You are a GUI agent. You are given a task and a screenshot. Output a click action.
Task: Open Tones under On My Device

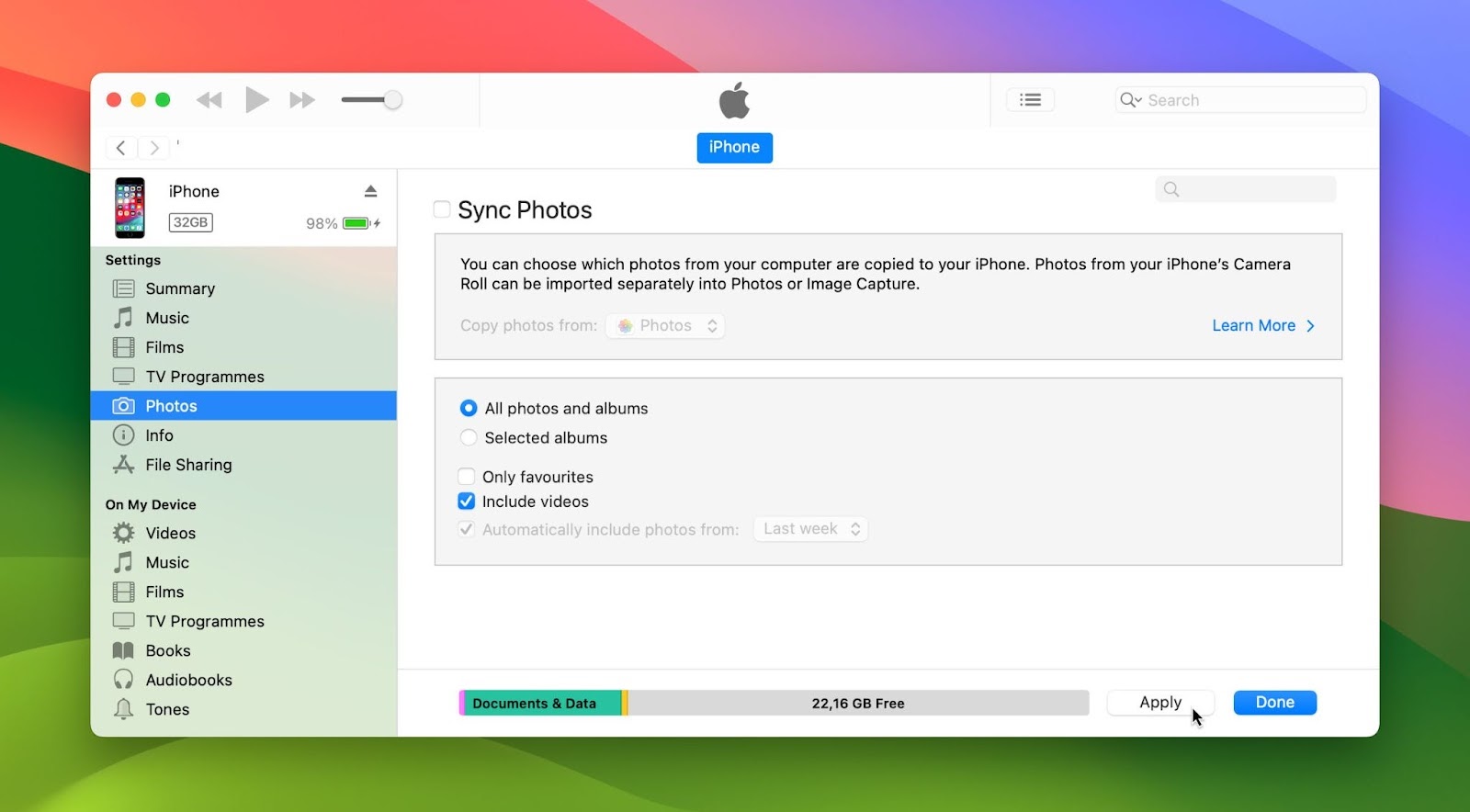[243, 709]
